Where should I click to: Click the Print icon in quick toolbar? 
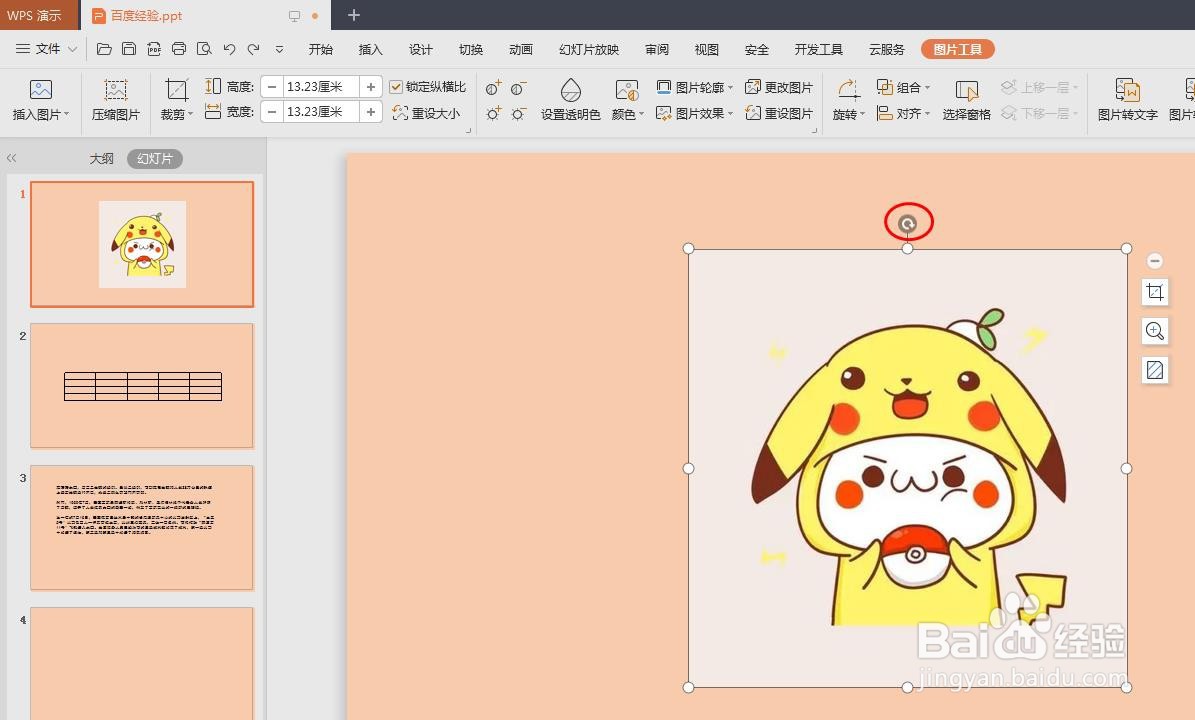(179, 50)
